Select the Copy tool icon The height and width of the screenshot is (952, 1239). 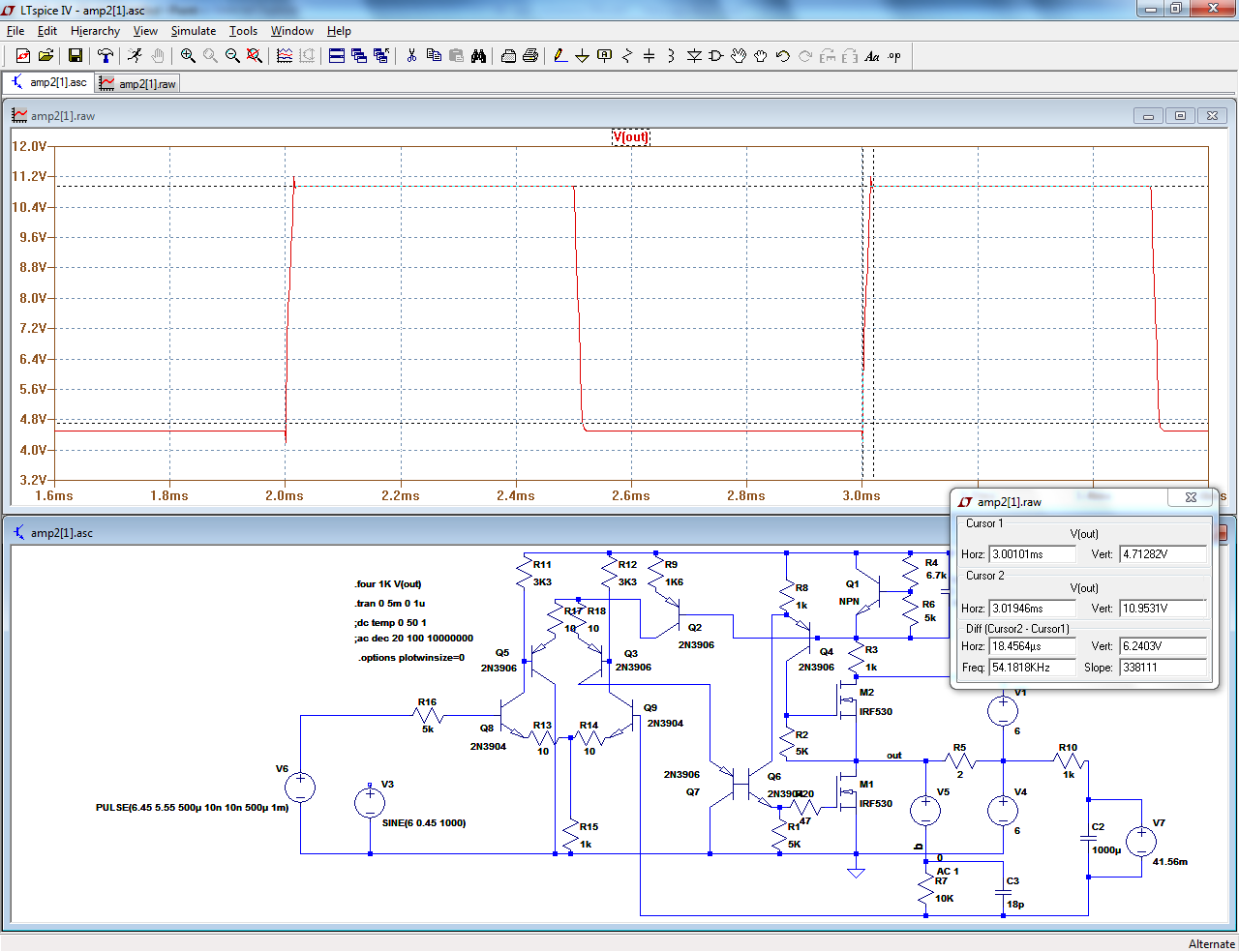pos(434,56)
